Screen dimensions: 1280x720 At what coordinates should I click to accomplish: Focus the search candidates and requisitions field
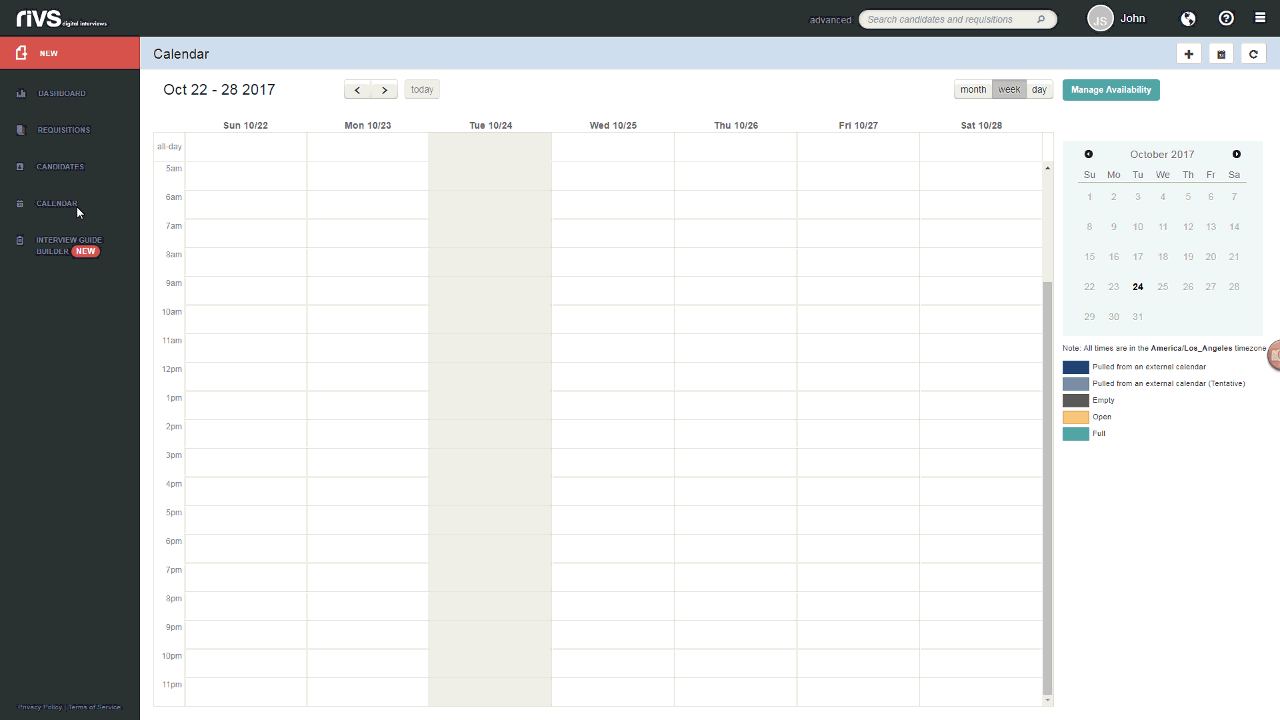pyautogui.click(x=958, y=19)
